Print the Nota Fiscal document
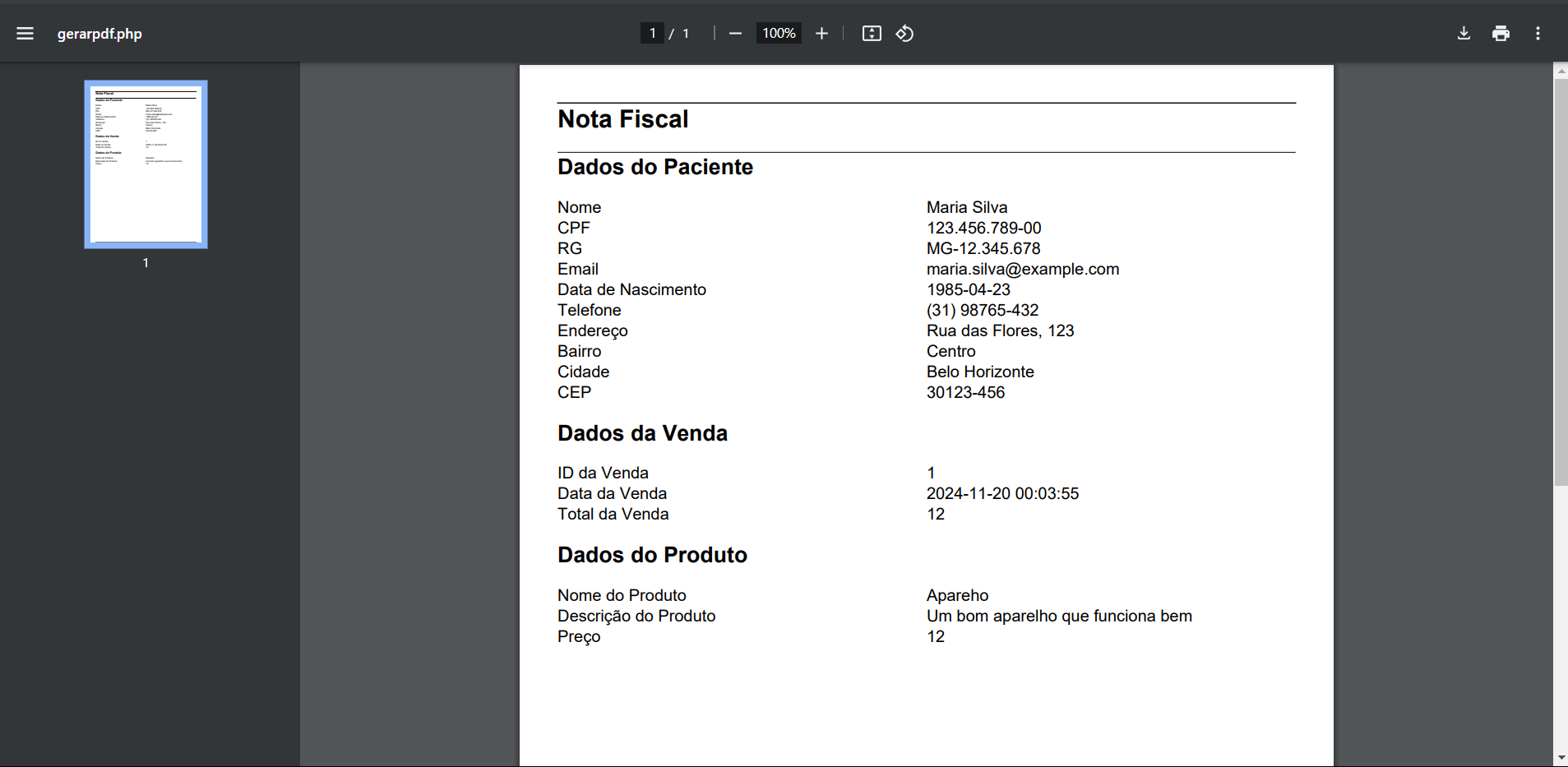This screenshot has height=767, width=1568. [1501, 34]
